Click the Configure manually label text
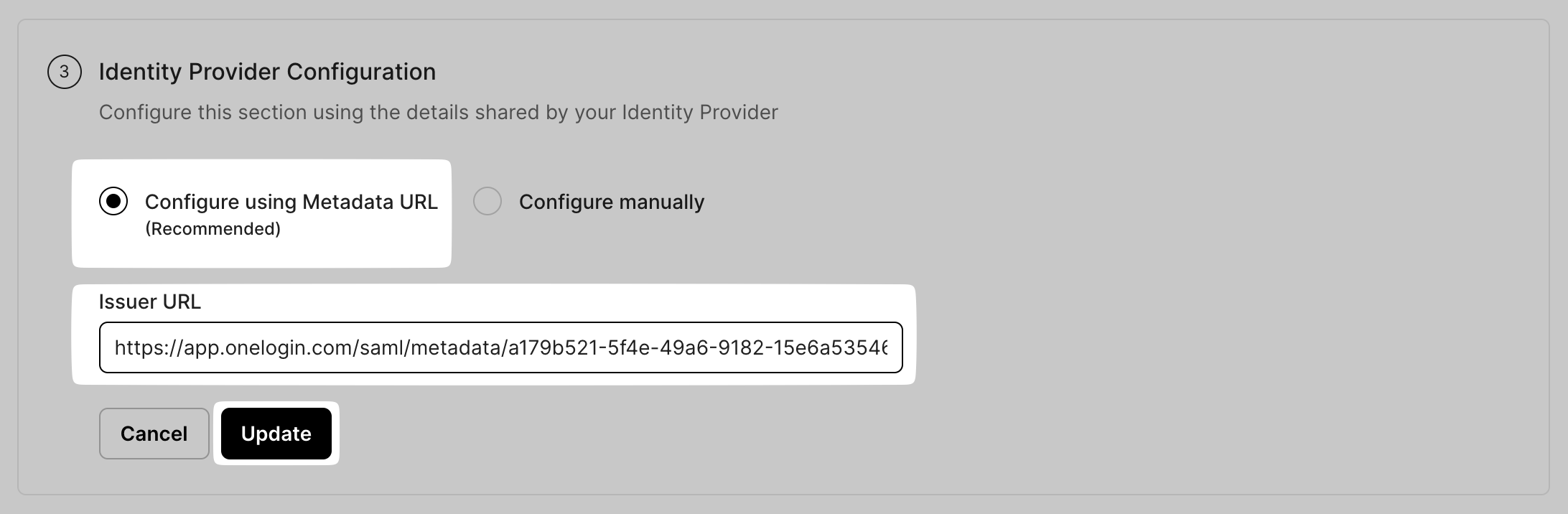Image resolution: width=1568 pixels, height=514 pixels. [x=610, y=202]
